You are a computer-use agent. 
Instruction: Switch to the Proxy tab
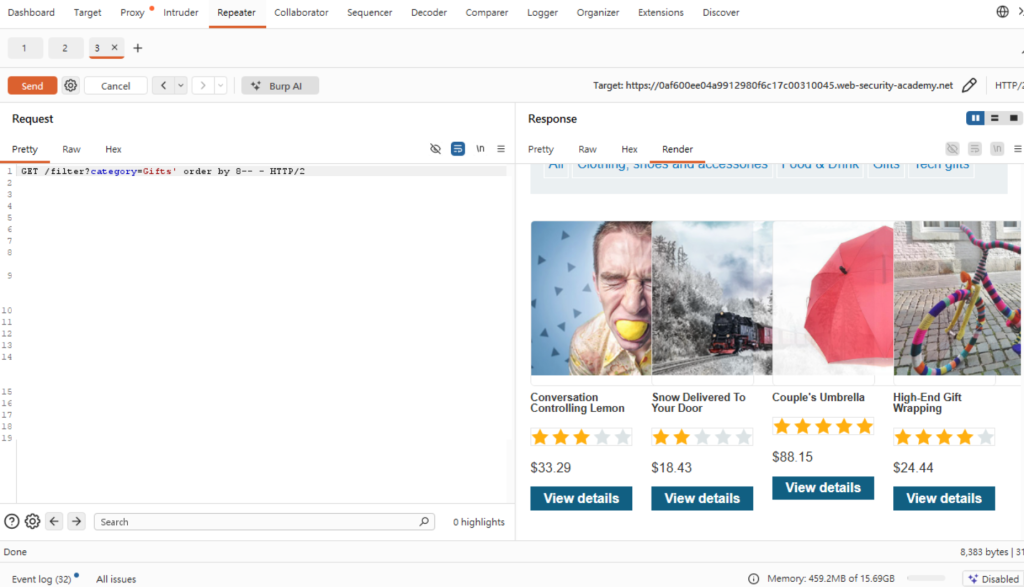point(132,12)
